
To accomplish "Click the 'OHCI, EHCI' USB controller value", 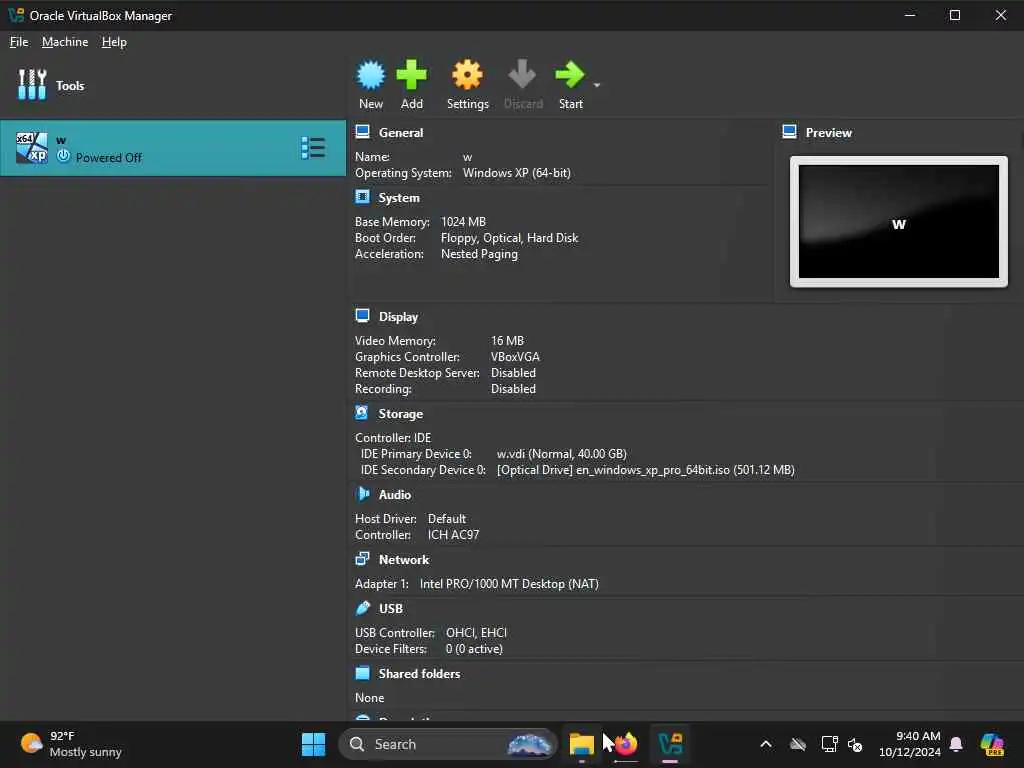I will coord(476,633).
